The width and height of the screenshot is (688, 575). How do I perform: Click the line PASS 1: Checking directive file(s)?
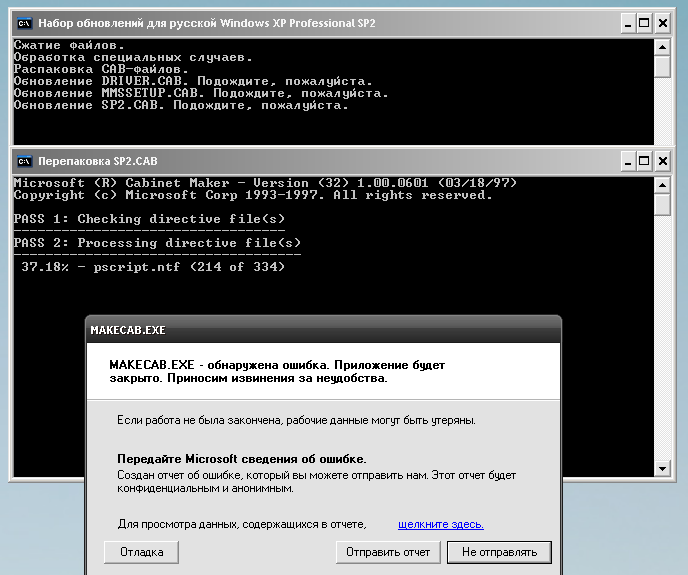[149, 219]
